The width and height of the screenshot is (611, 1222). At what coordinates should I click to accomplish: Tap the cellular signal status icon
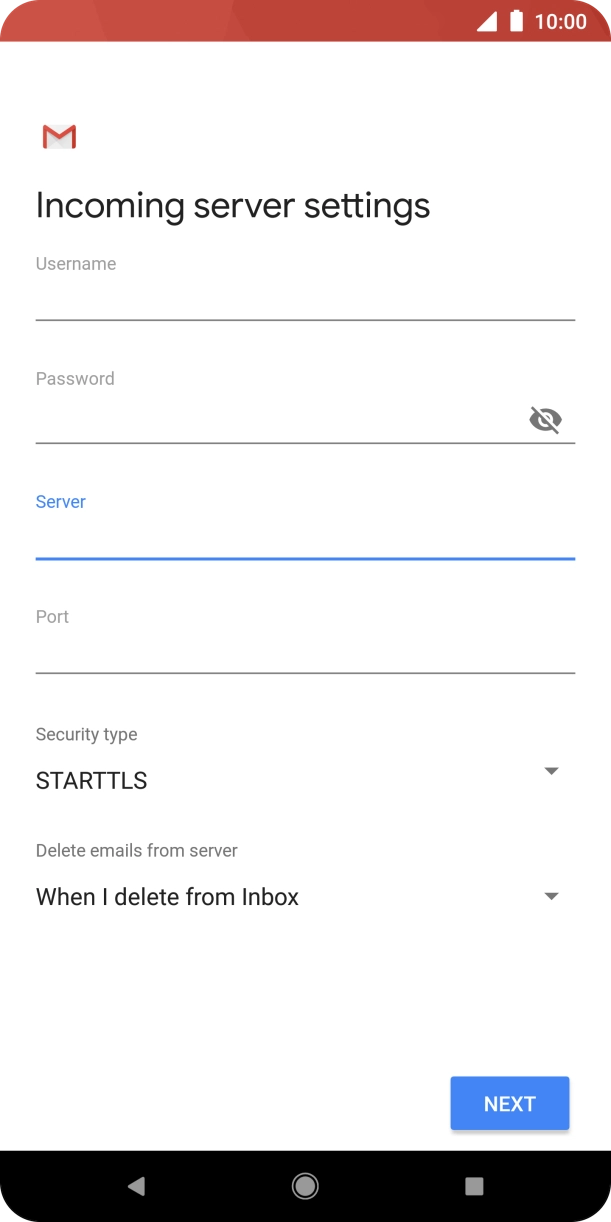coord(487,21)
